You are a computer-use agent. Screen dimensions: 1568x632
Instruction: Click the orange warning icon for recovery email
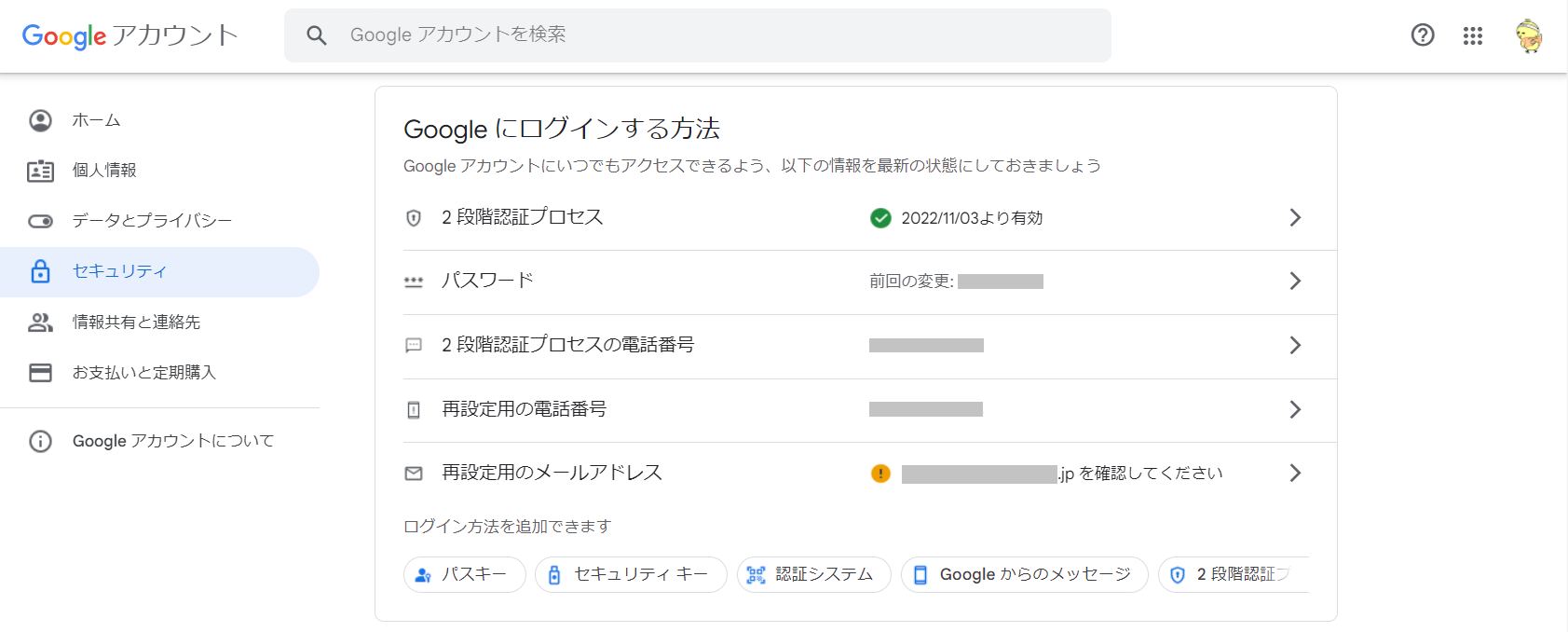880,474
